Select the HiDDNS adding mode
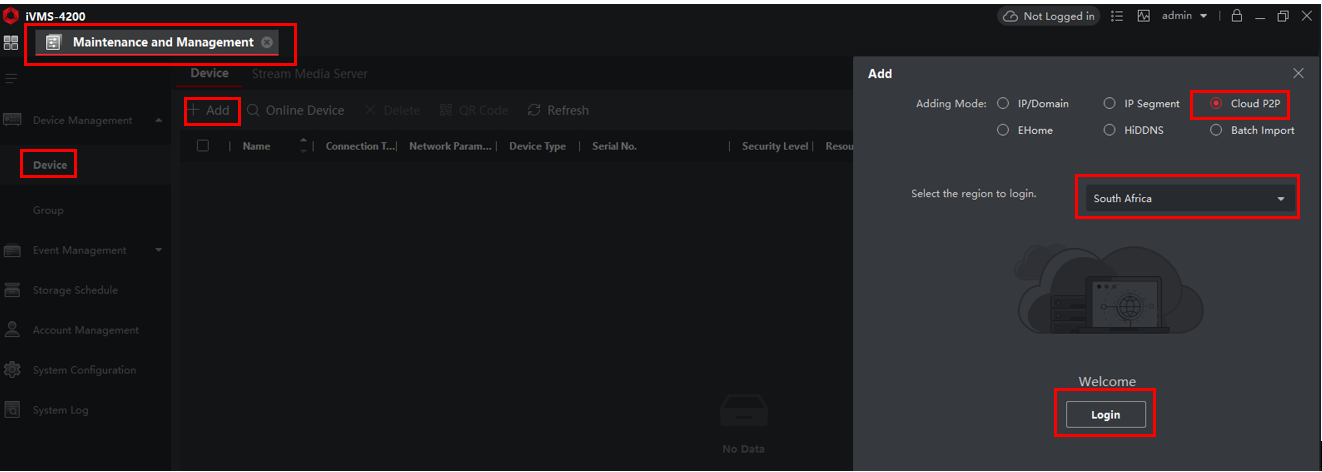Screen dimensions: 1322x472 coord(1109,130)
